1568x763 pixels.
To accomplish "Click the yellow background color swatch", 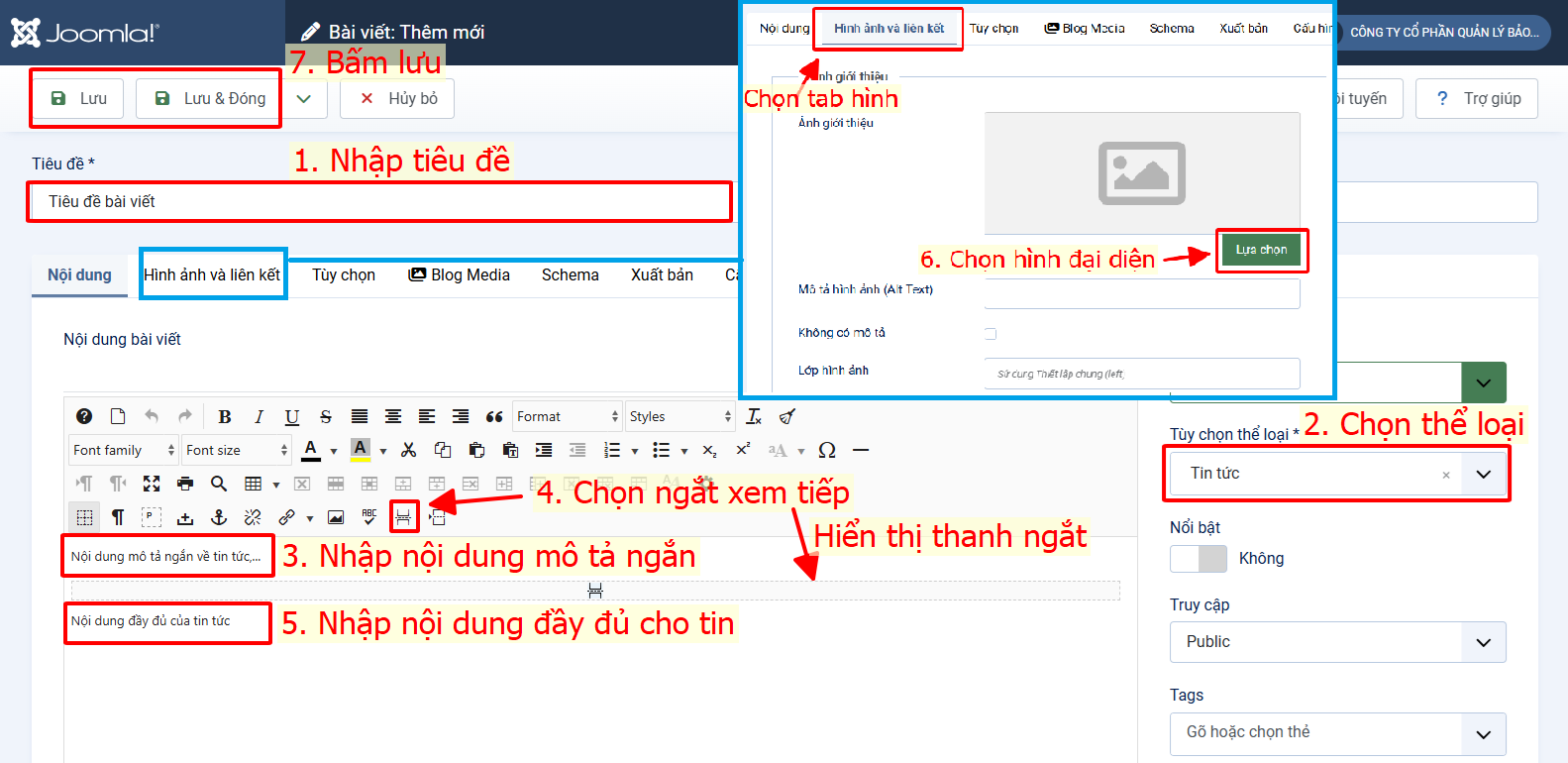I will [x=361, y=450].
